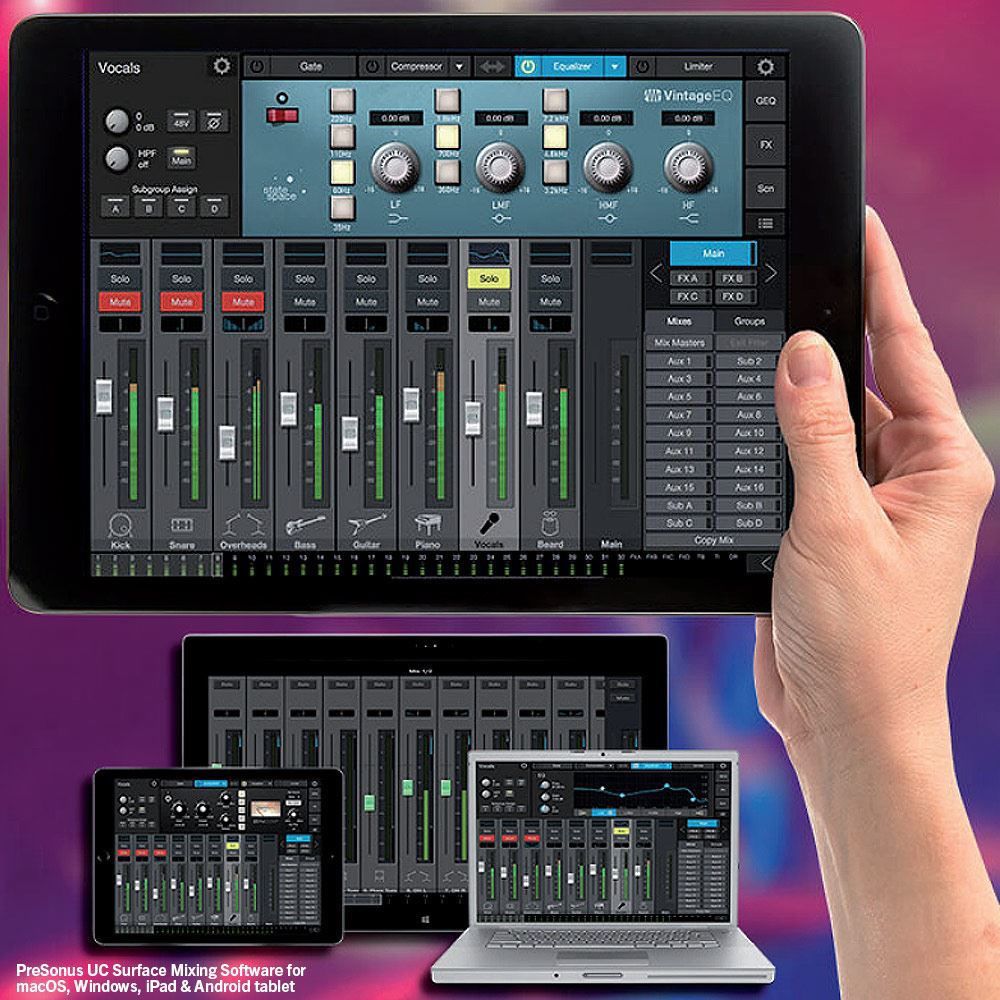This screenshot has height=1000, width=1000.
Task: Enable 48V phantom power
Action: [181, 121]
